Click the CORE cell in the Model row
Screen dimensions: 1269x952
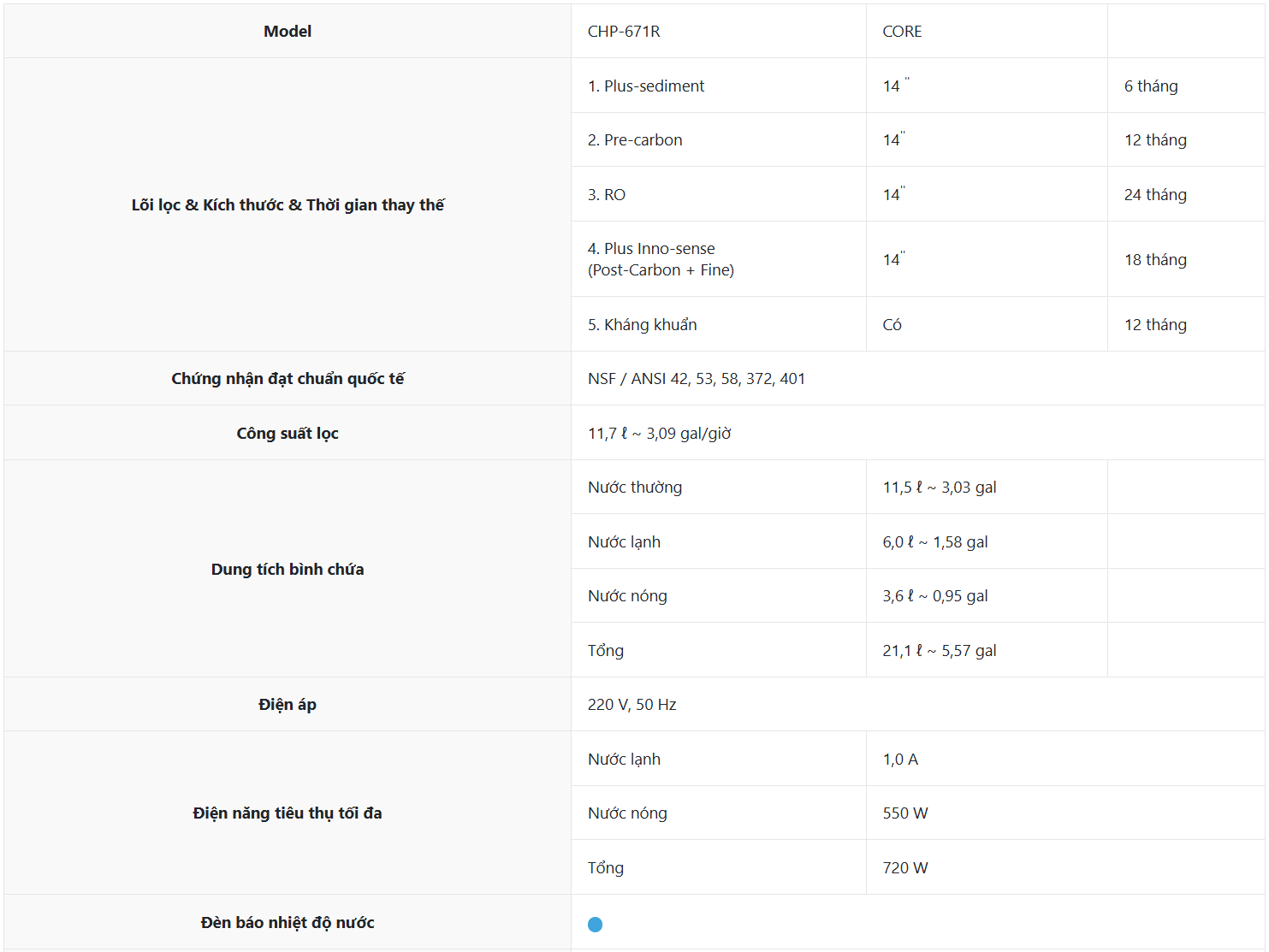(902, 32)
